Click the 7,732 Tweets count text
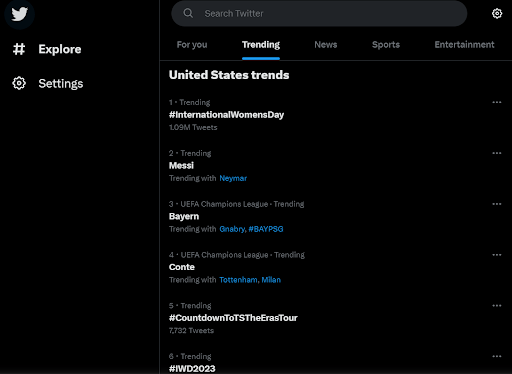 191,331
